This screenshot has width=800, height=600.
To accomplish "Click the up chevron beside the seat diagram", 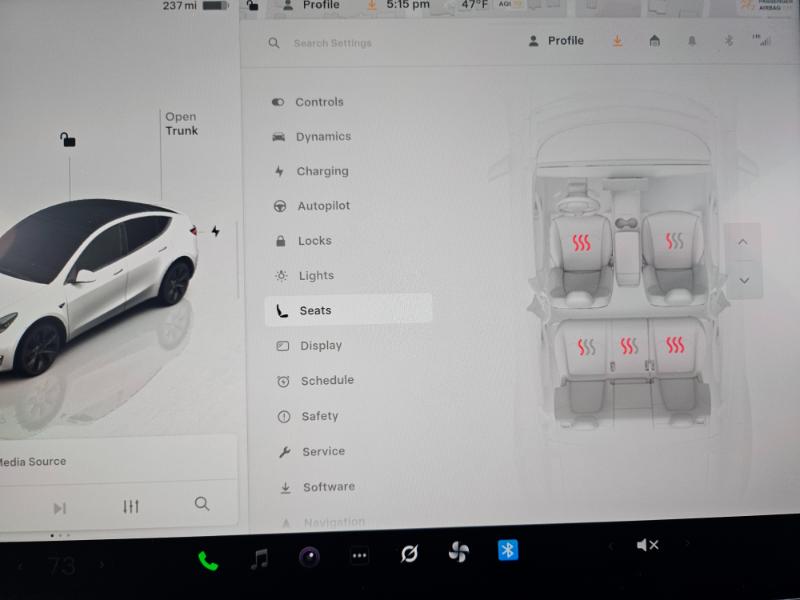I will point(742,242).
